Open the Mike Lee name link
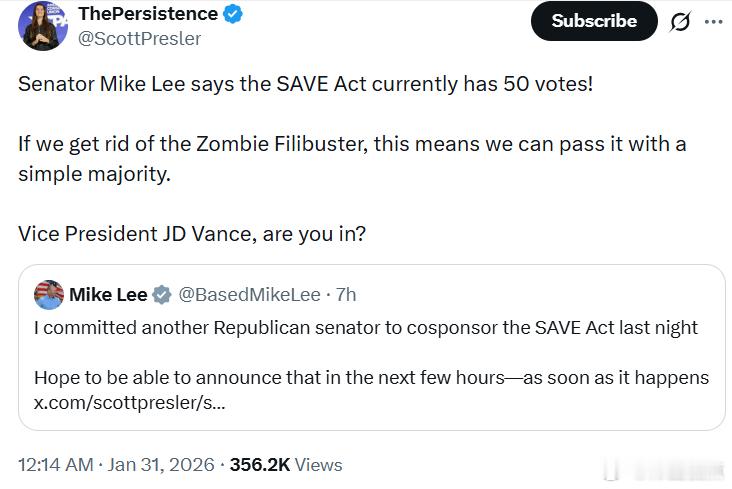This screenshot has height=489, width=732. [107, 294]
